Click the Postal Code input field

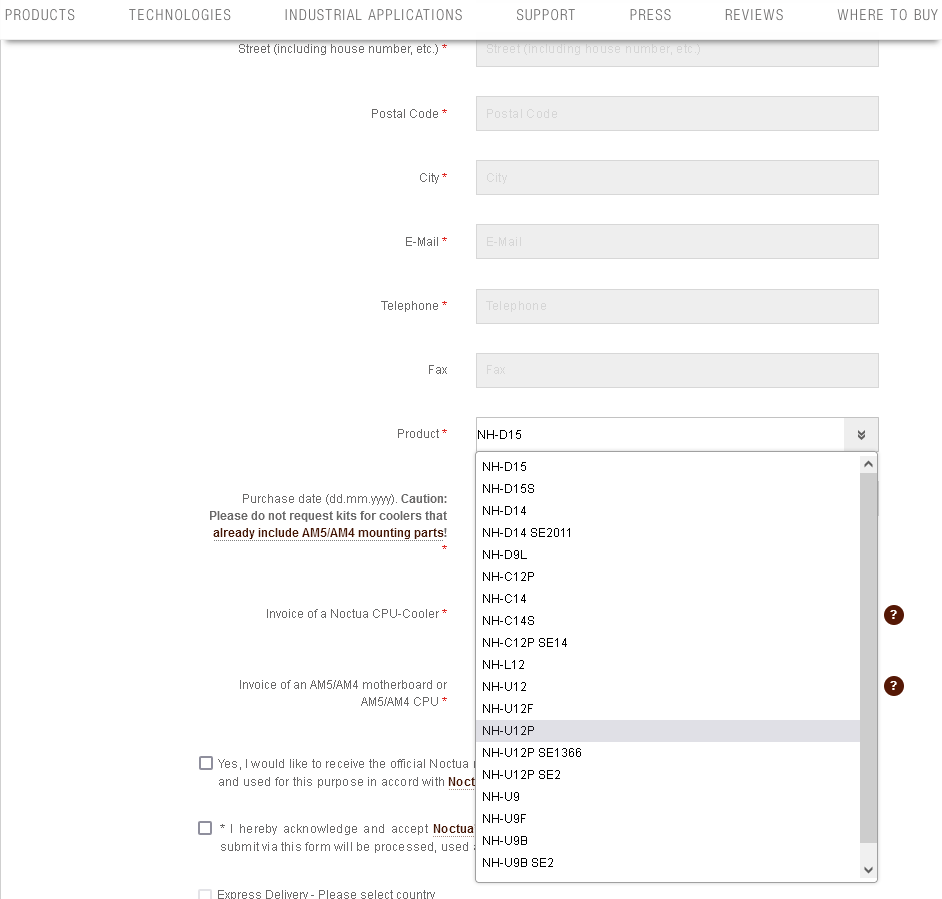point(677,114)
